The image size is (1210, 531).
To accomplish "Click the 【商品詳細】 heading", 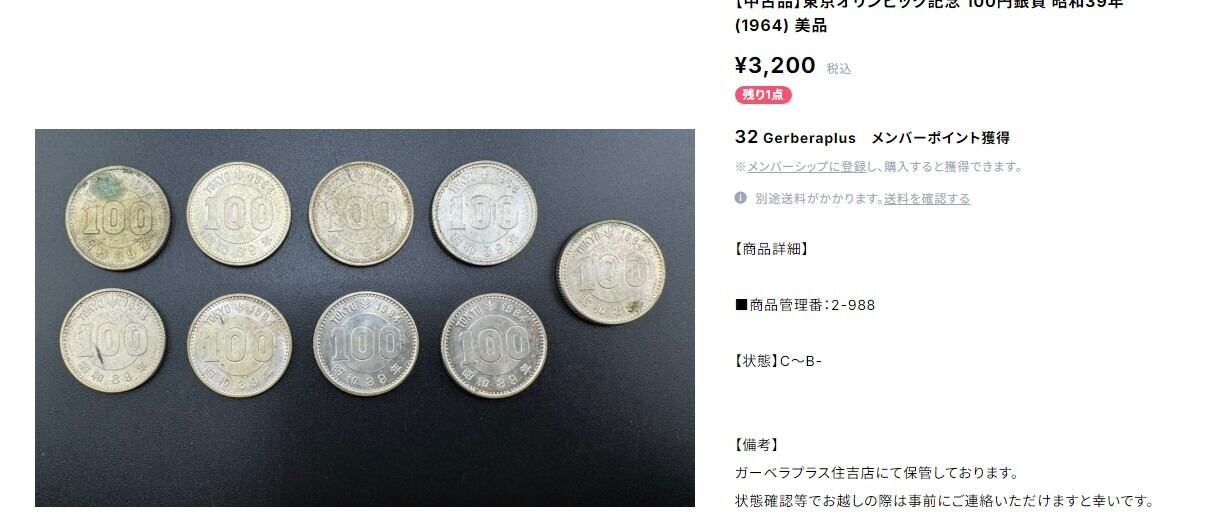I will pos(771,249).
